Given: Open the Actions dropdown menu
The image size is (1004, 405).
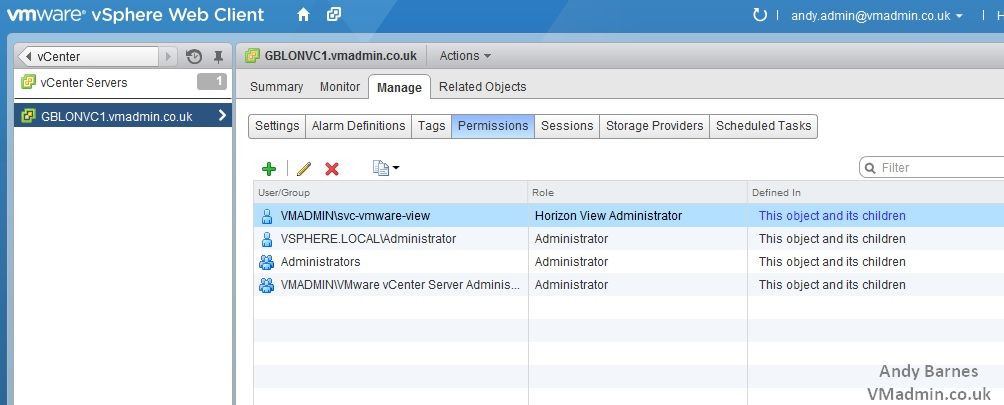Looking at the screenshot, I should click(466, 56).
